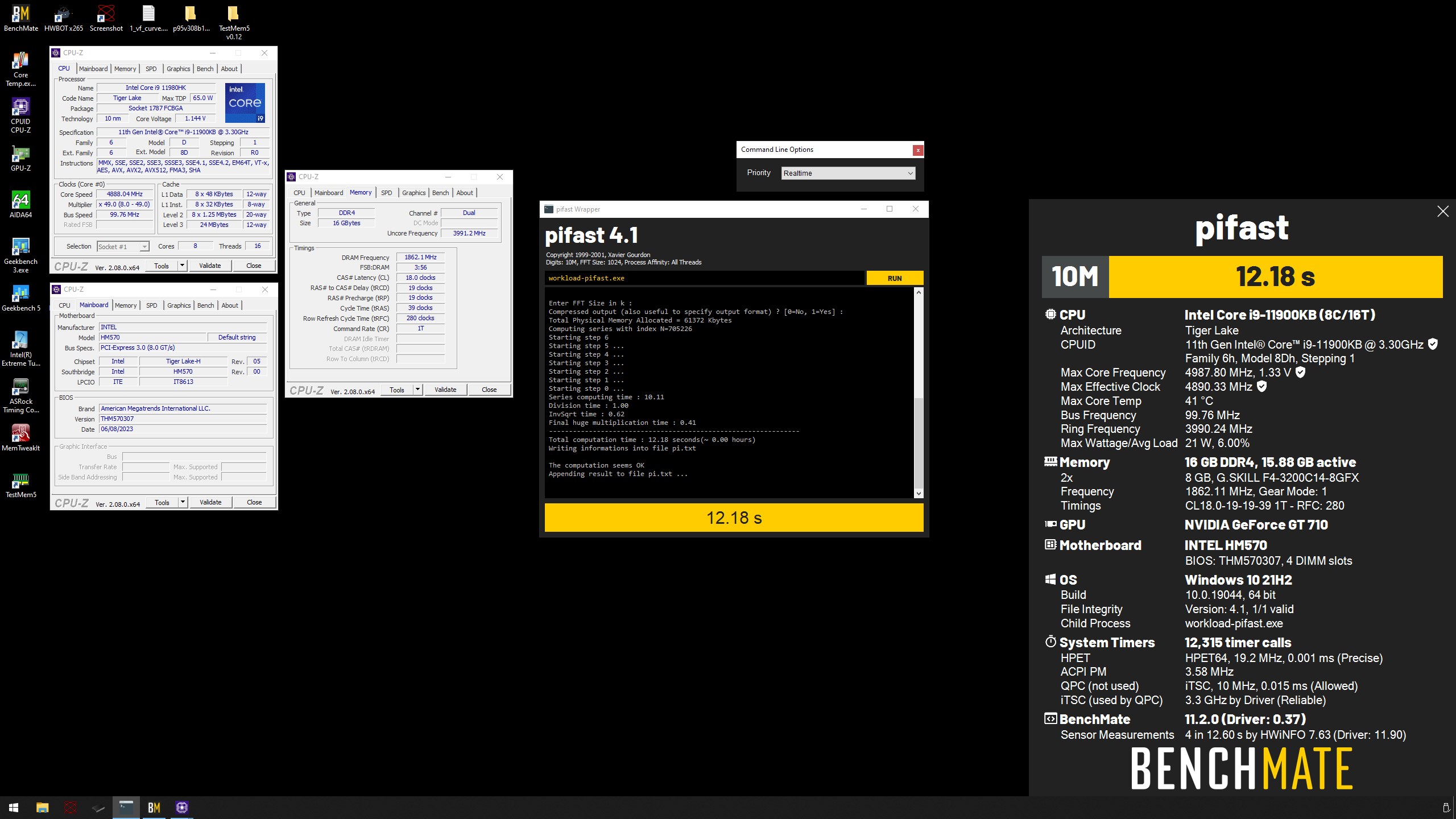Open Graphics tab in CPU-Z Memory window
Viewport: 1456px width, 819px height.
[x=413, y=193]
